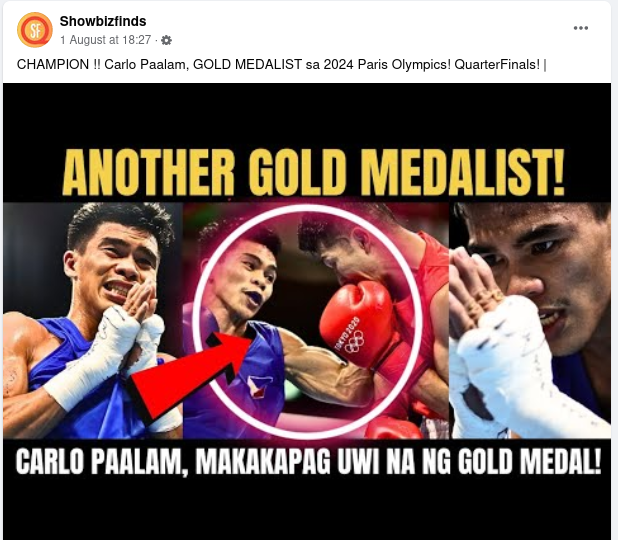Image resolution: width=618 pixels, height=540 pixels.
Task: Click the word CHAMPION in post caption
Action: point(53,64)
